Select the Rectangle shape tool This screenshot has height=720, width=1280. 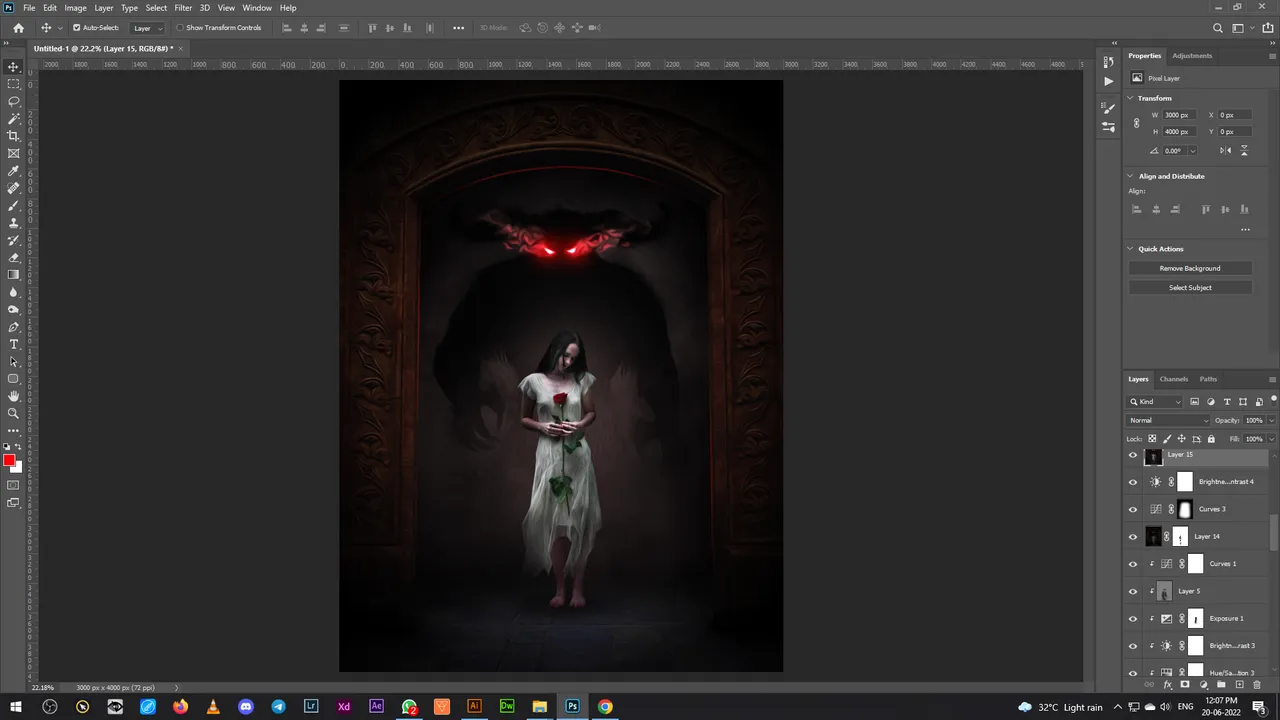(x=14, y=379)
